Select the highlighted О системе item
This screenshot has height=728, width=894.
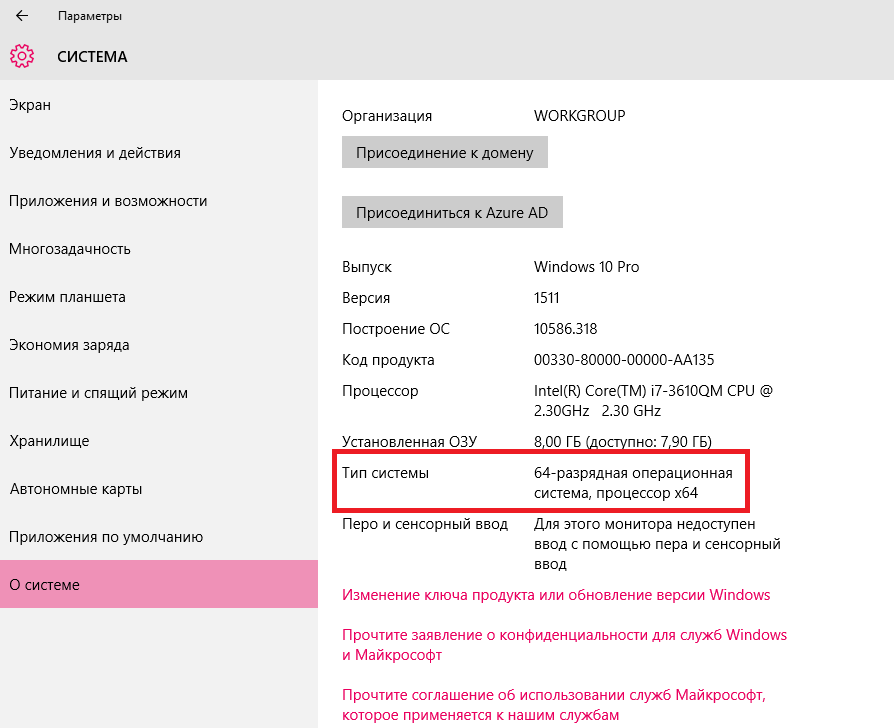point(44,585)
